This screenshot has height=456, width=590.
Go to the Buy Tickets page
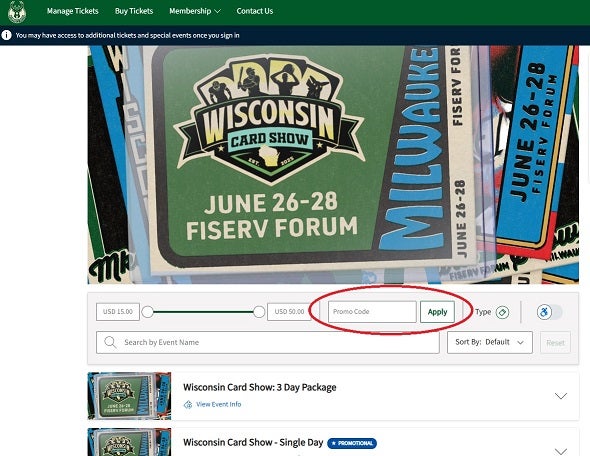134,11
